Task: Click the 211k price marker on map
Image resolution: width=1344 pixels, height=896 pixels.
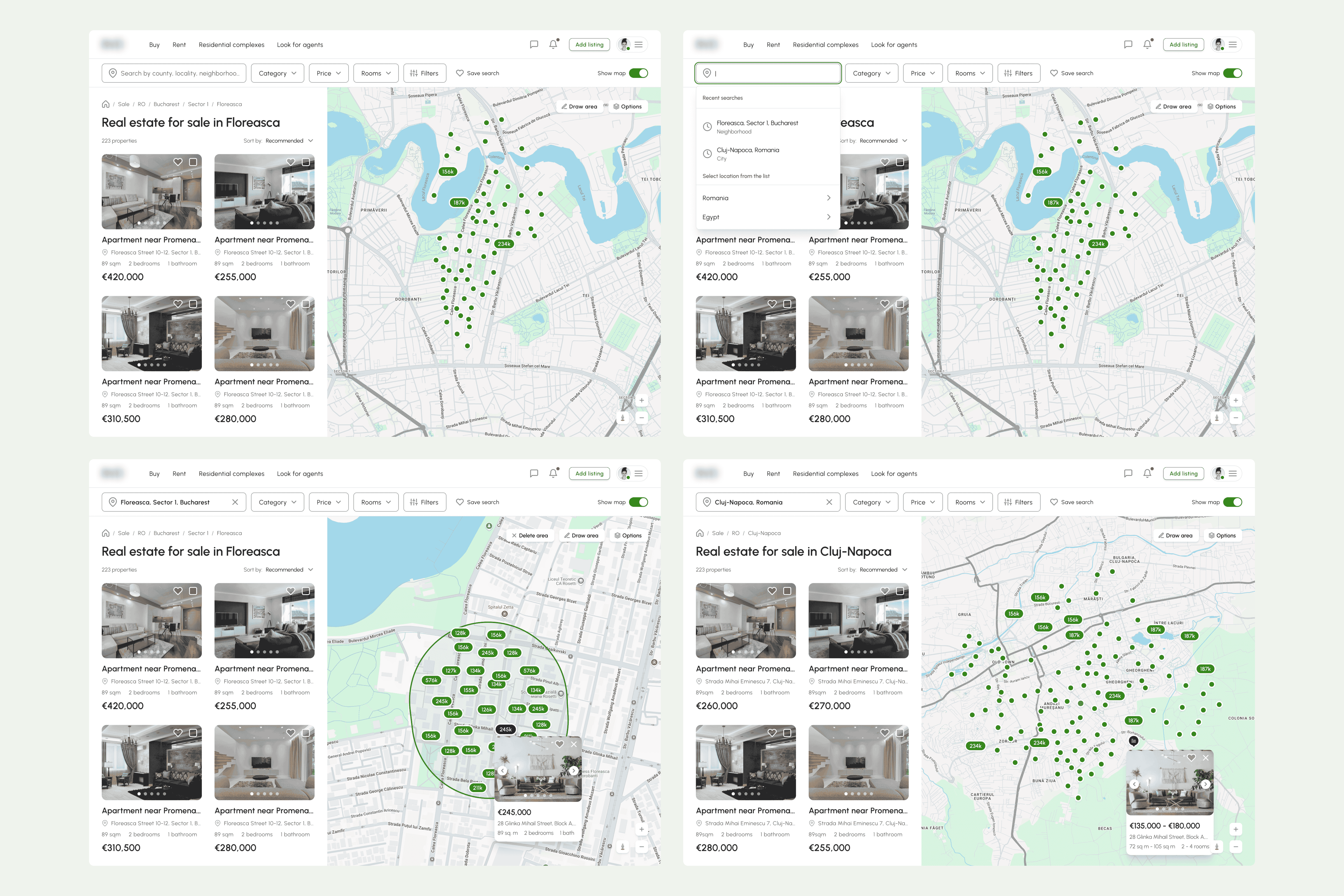Action: (x=477, y=787)
